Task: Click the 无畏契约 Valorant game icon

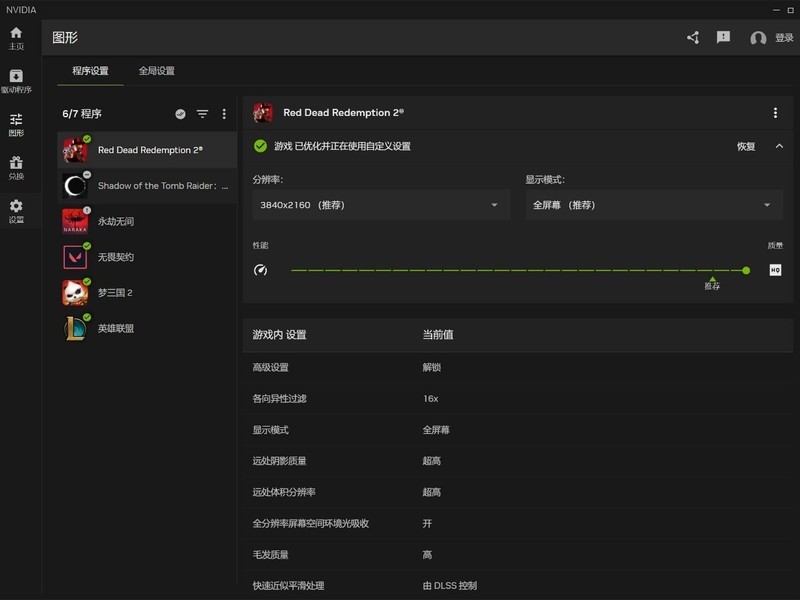Action: pyautogui.click(x=75, y=257)
